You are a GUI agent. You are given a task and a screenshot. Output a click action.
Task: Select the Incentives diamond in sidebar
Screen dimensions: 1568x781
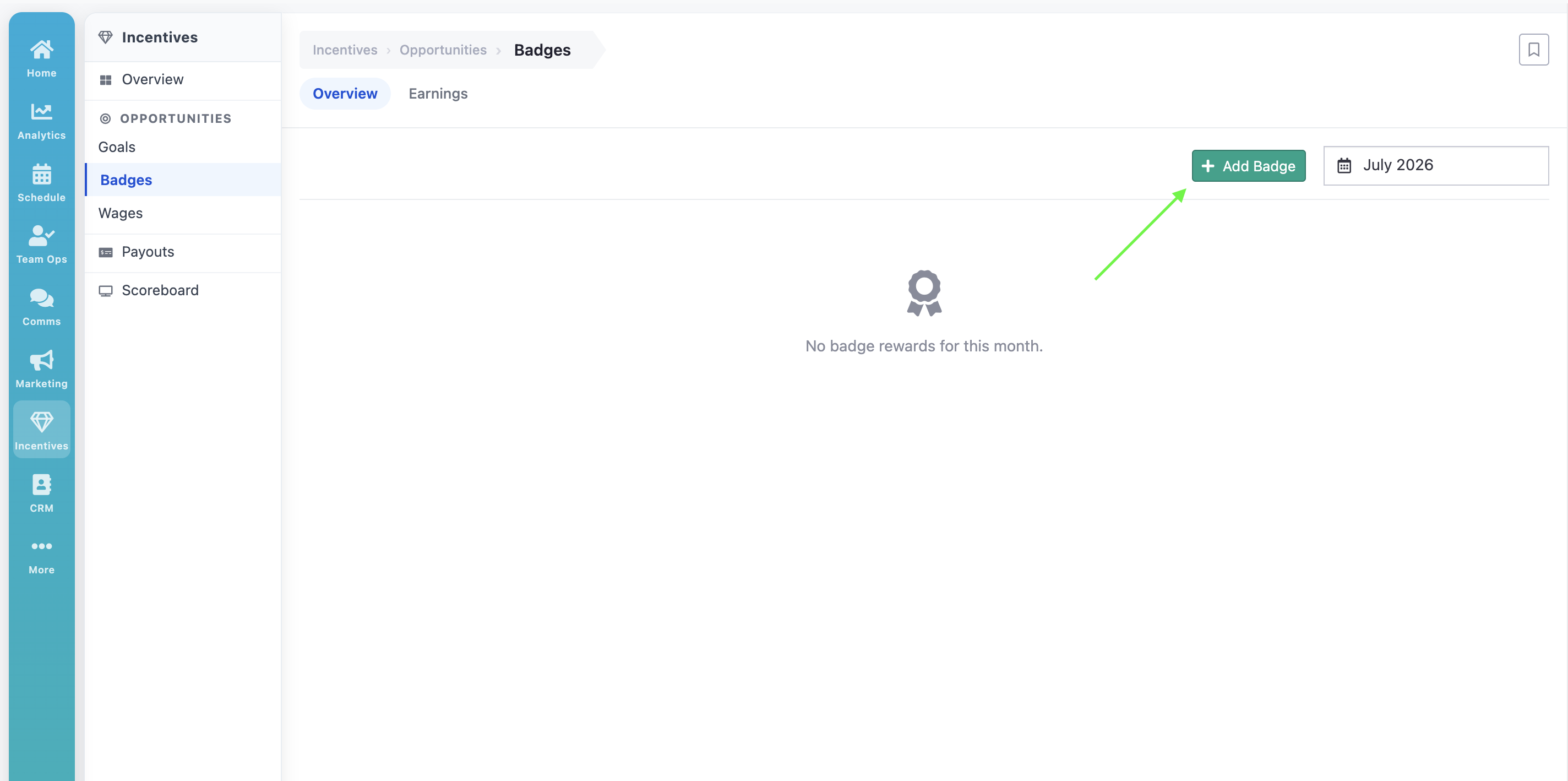tap(41, 430)
